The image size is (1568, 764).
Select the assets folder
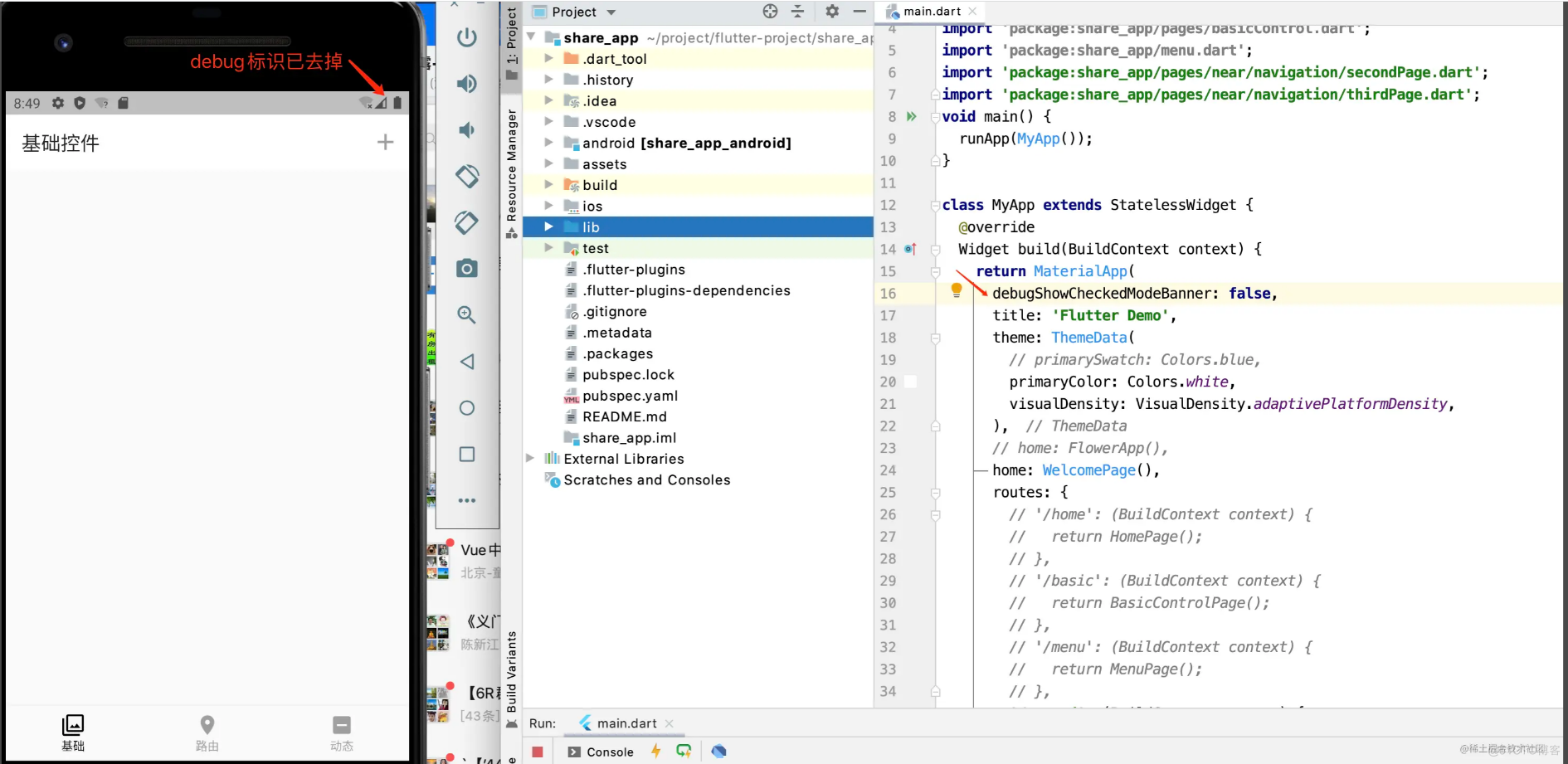(x=604, y=164)
